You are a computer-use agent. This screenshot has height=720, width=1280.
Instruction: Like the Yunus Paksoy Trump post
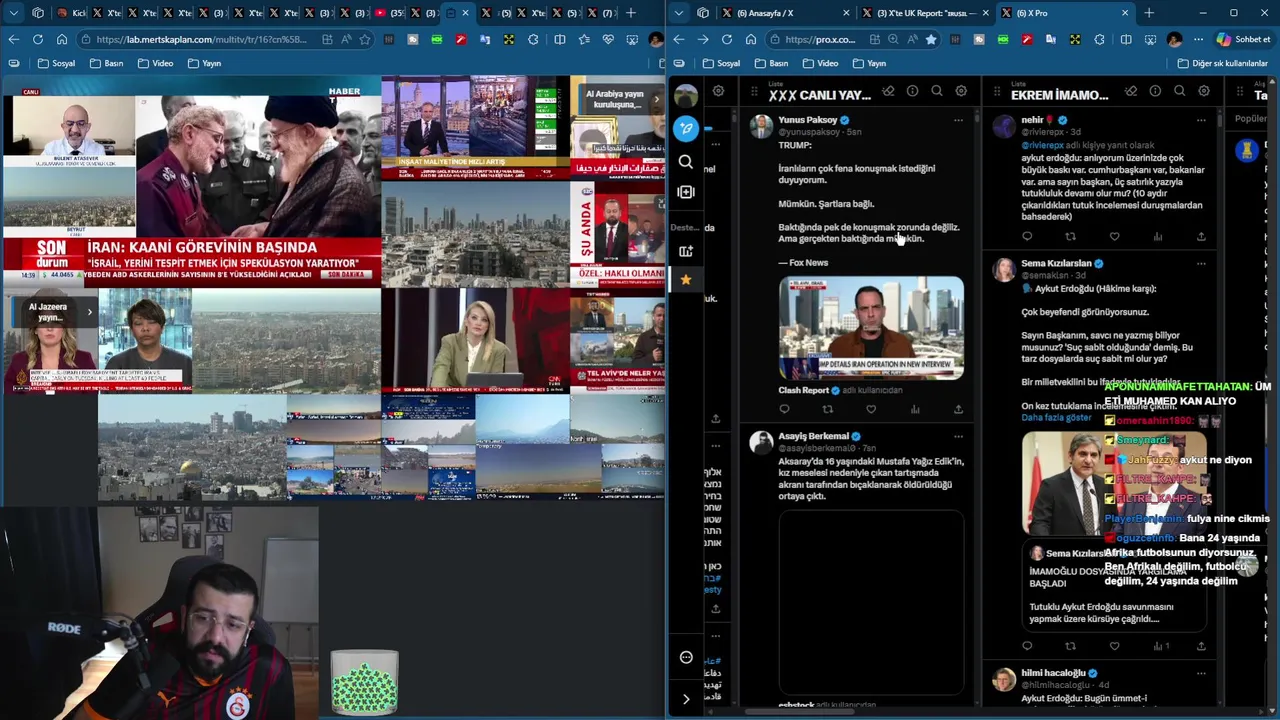[871, 409]
